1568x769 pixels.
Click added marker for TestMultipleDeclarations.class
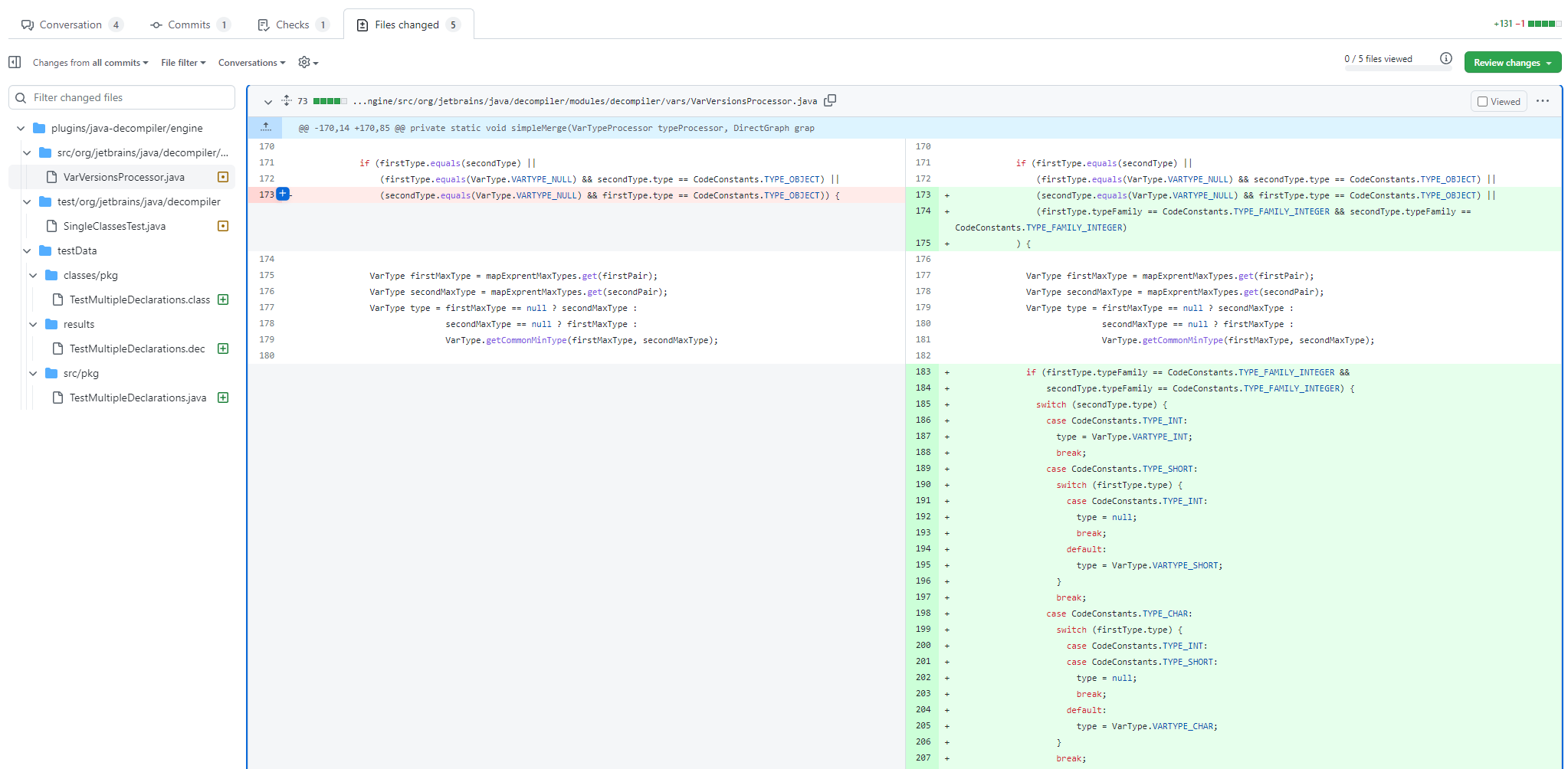(223, 299)
